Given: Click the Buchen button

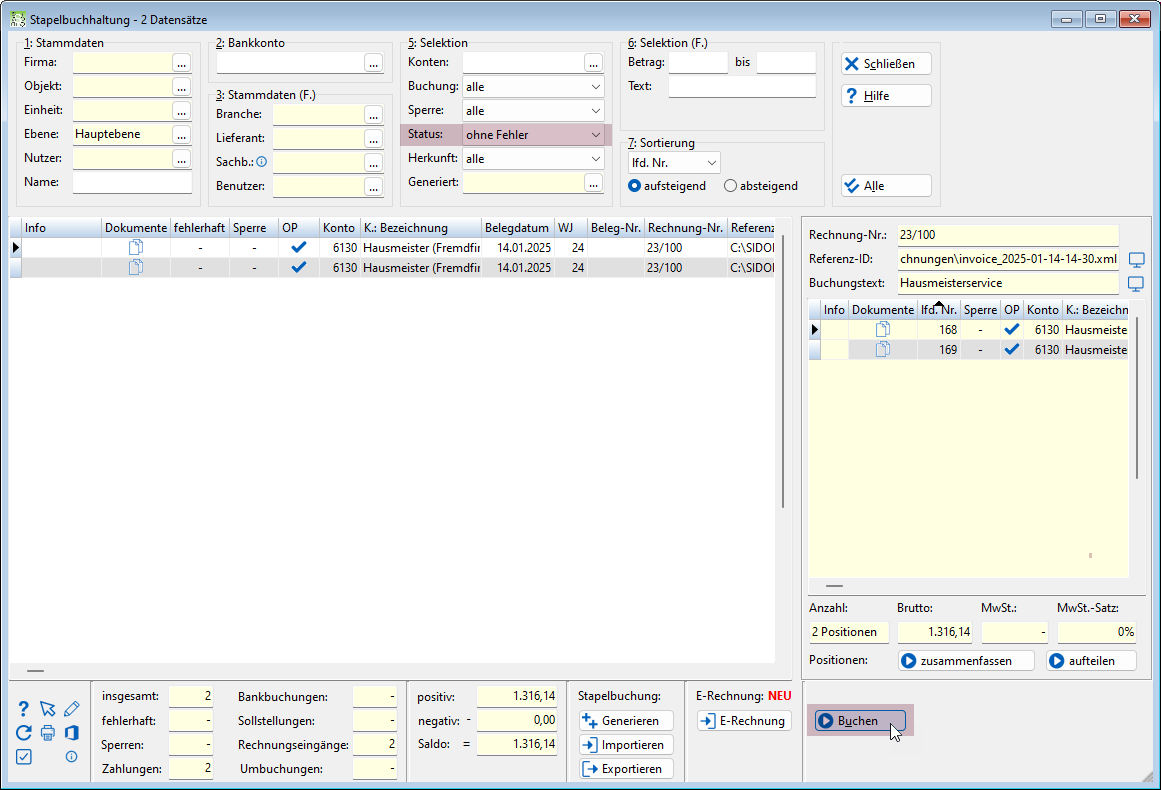Looking at the screenshot, I should (860, 720).
